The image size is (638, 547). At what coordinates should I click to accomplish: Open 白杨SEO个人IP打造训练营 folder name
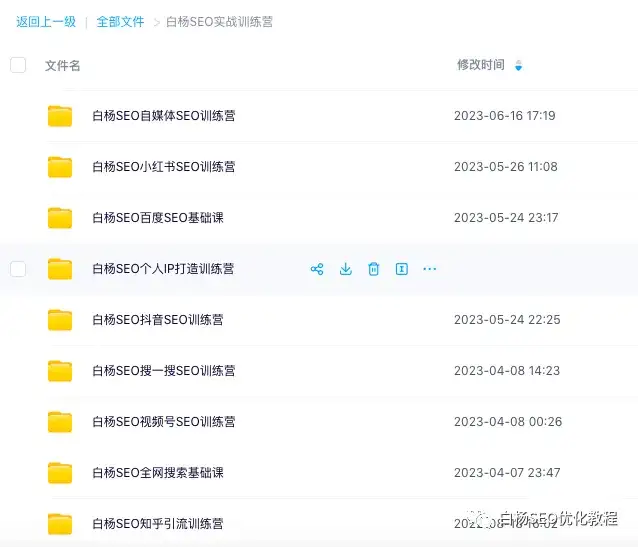click(163, 269)
